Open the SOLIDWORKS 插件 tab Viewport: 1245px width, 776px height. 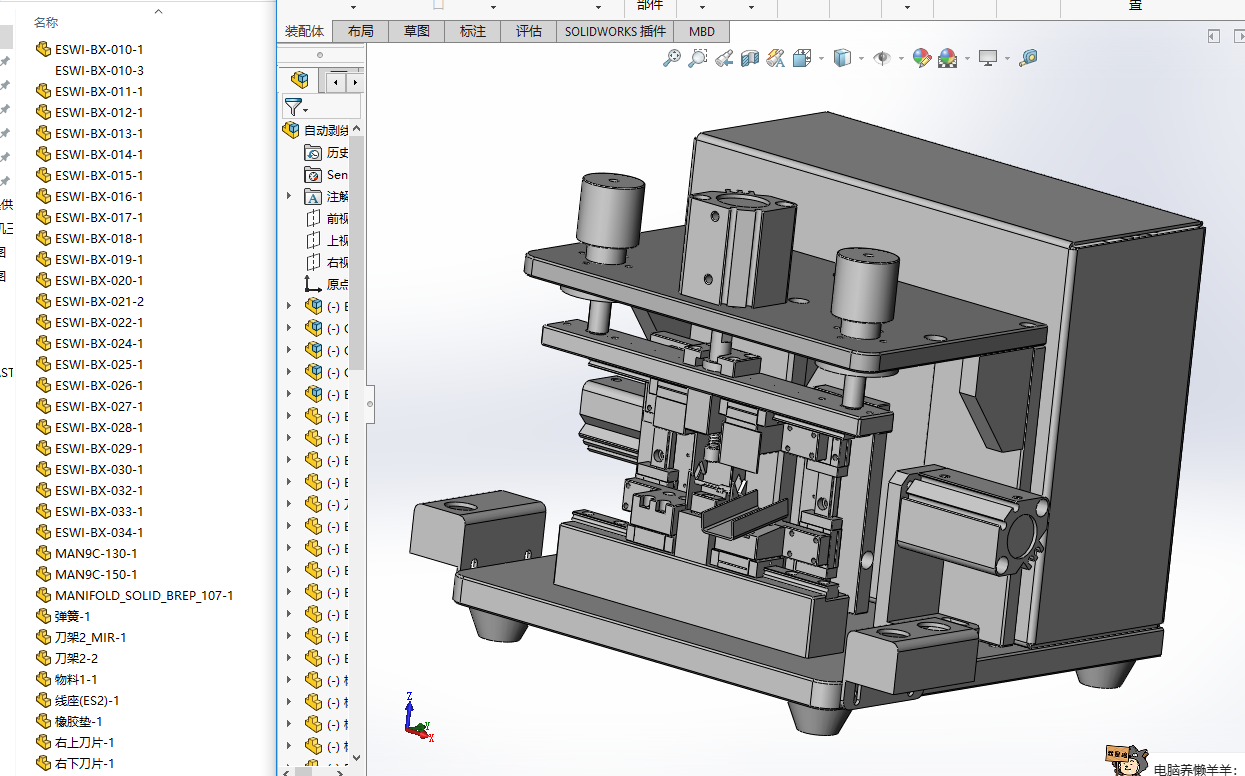click(x=614, y=31)
